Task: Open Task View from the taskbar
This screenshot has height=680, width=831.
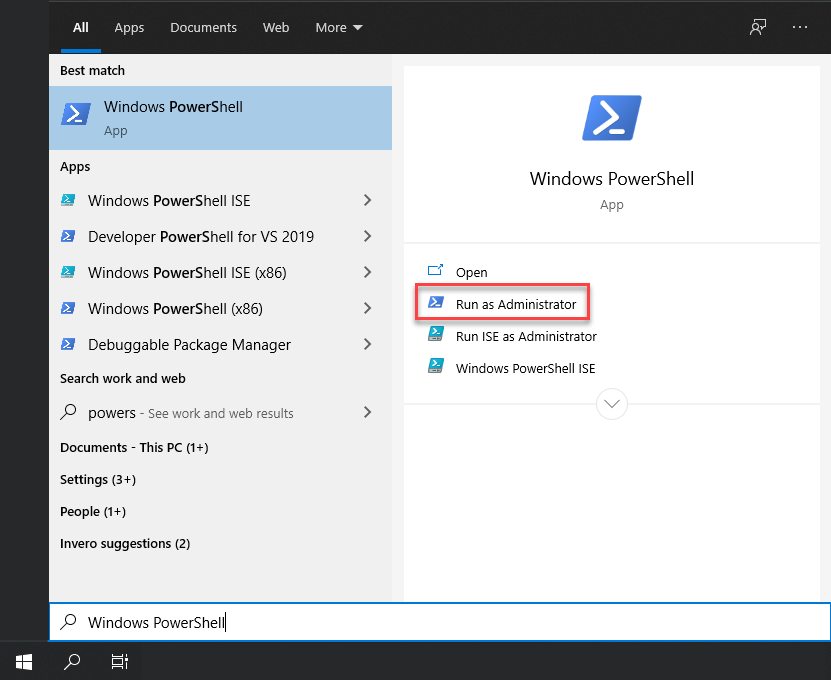Action: pyautogui.click(x=119, y=661)
